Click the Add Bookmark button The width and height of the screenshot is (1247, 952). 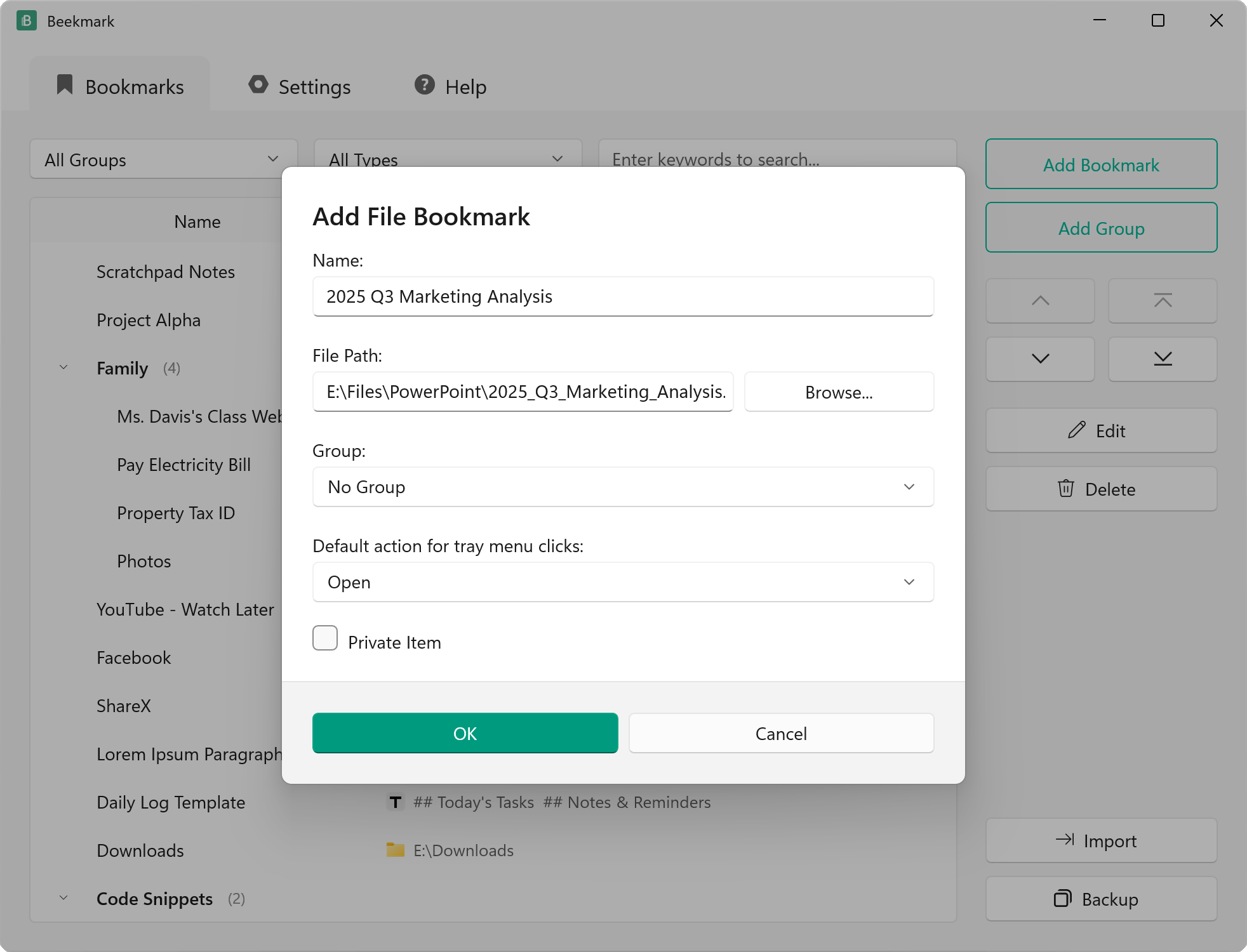coord(1101,164)
